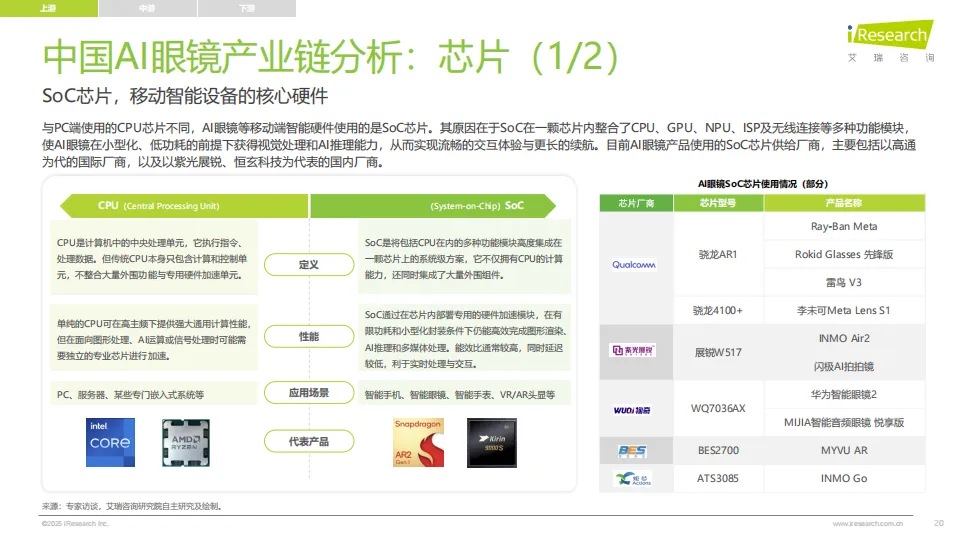Click the 性能 pill label
This screenshot has width=960, height=540.
coord(309,336)
